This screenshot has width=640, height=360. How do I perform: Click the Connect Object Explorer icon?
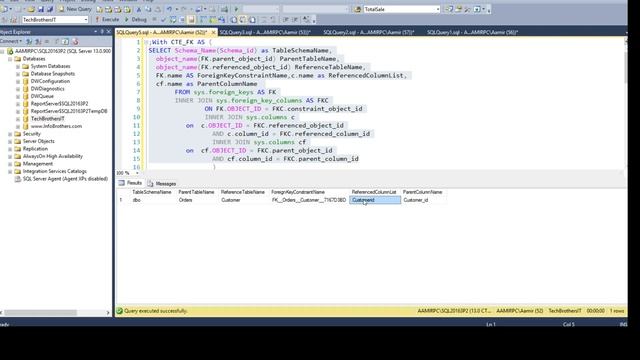29,41
